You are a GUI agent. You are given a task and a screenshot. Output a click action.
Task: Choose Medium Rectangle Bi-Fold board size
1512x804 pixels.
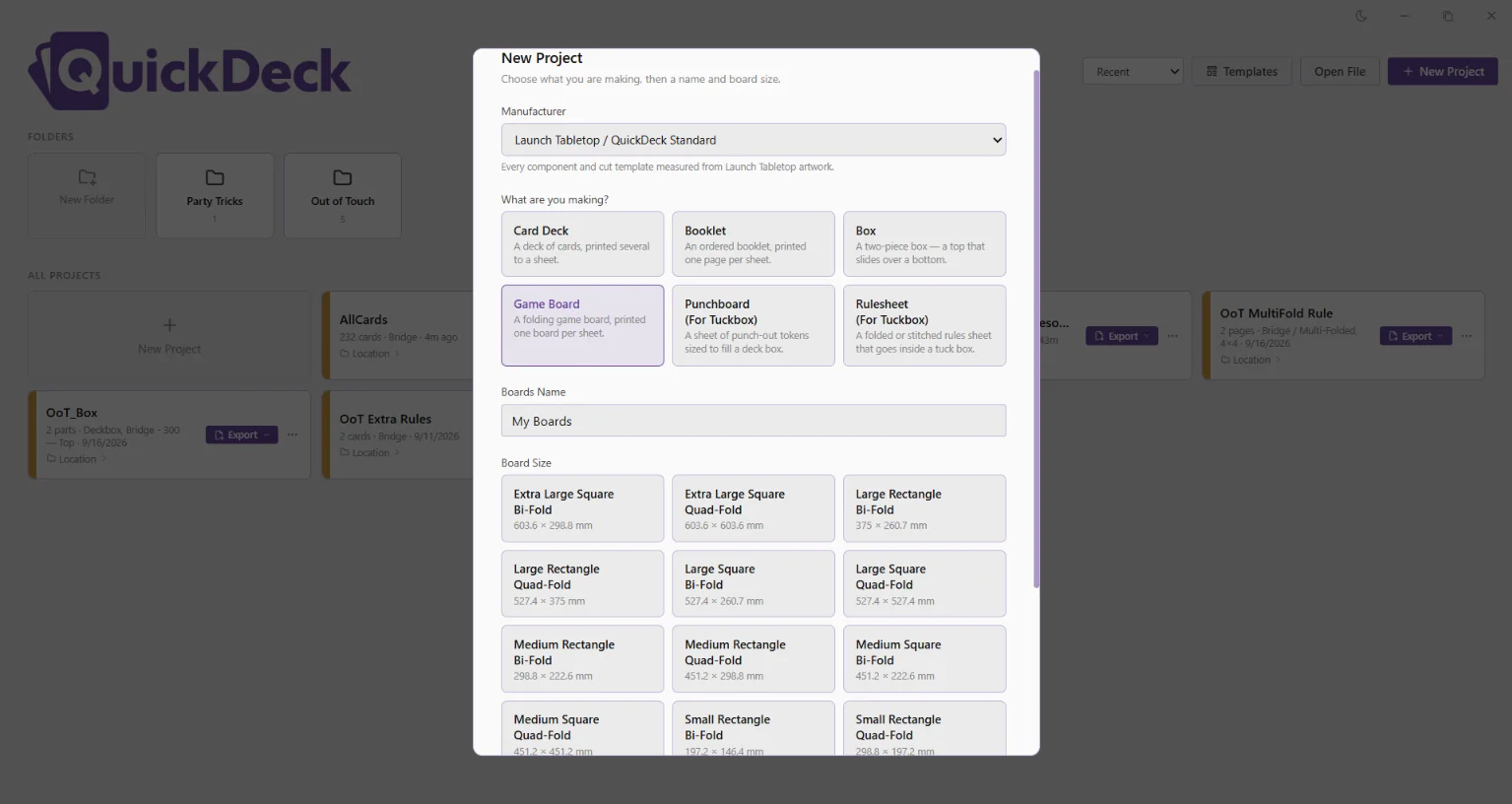click(x=582, y=659)
